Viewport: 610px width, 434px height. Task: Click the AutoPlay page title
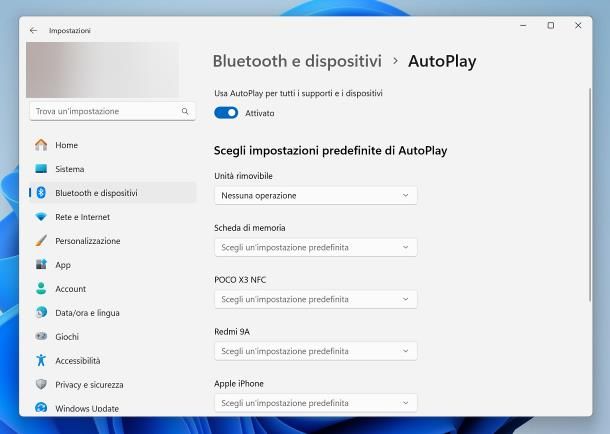click(442, 61)
